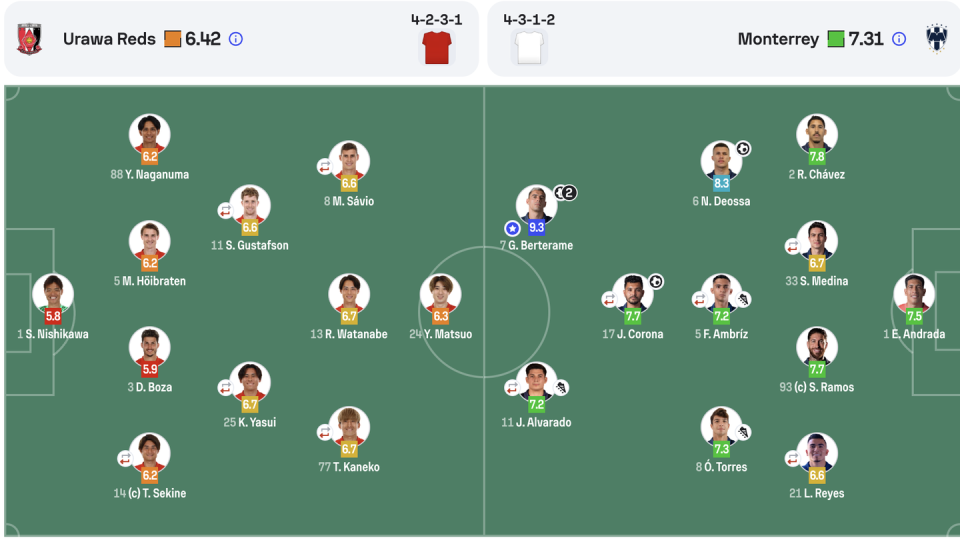The image size is (960, 540).
Task: Click the goal ball icon on N. Deossa
Action: coord(743,149)
